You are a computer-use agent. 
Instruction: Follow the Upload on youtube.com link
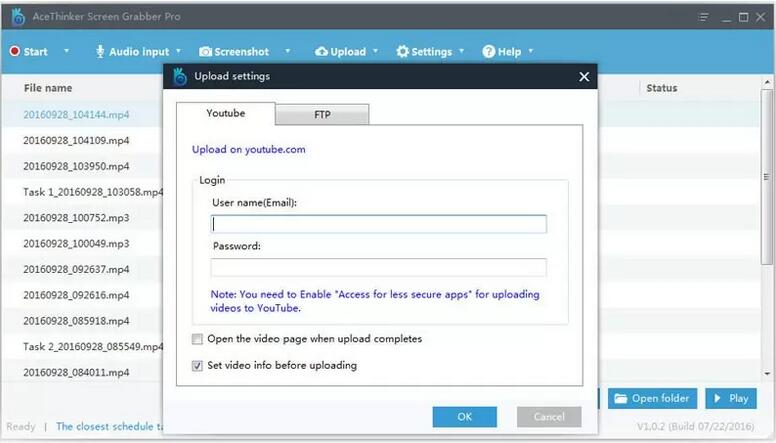pyautogui.click(x=248, y=149)
